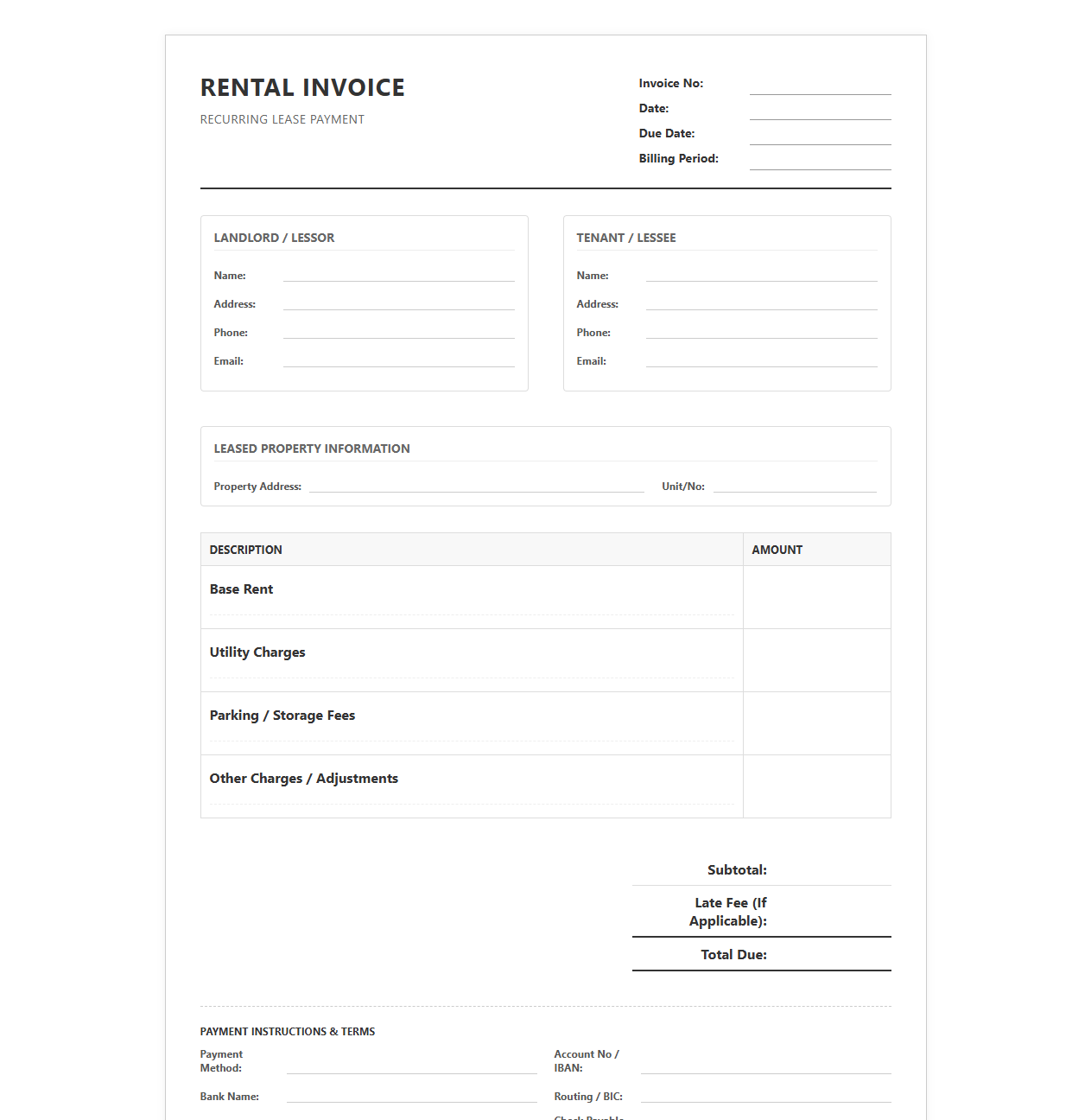Click the Landlord Email field

pos(398,360)
